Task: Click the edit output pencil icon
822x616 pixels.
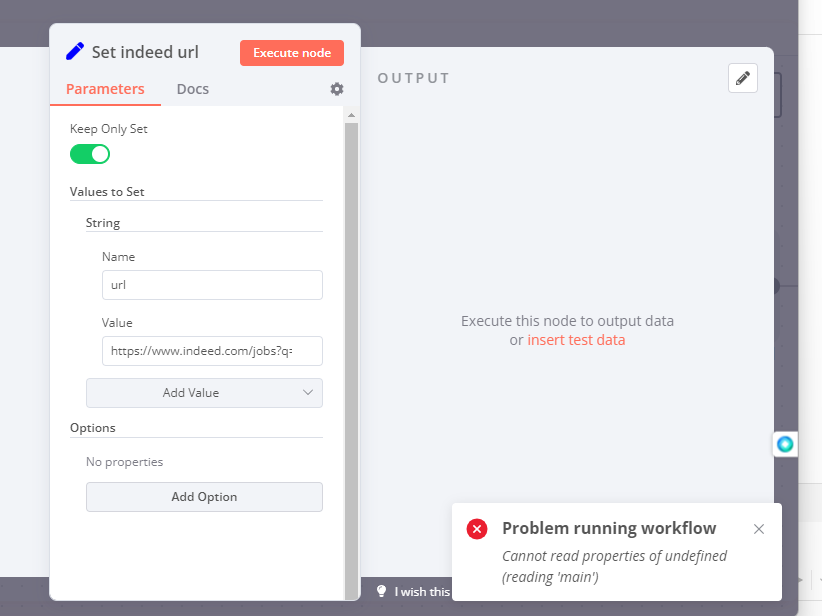Action: (743, 78)
